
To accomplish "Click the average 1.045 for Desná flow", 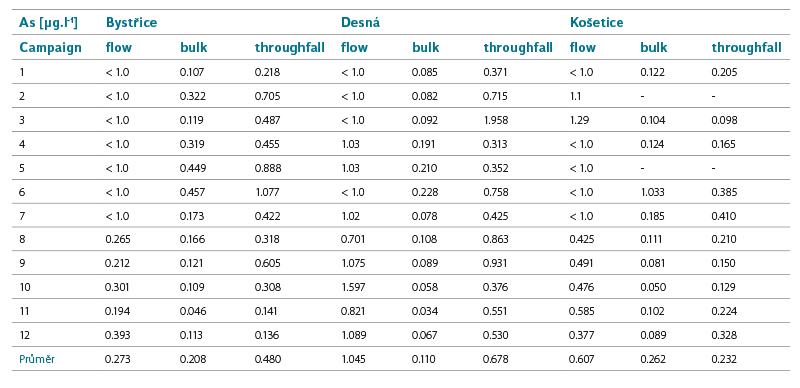I will tap(353, 359).
